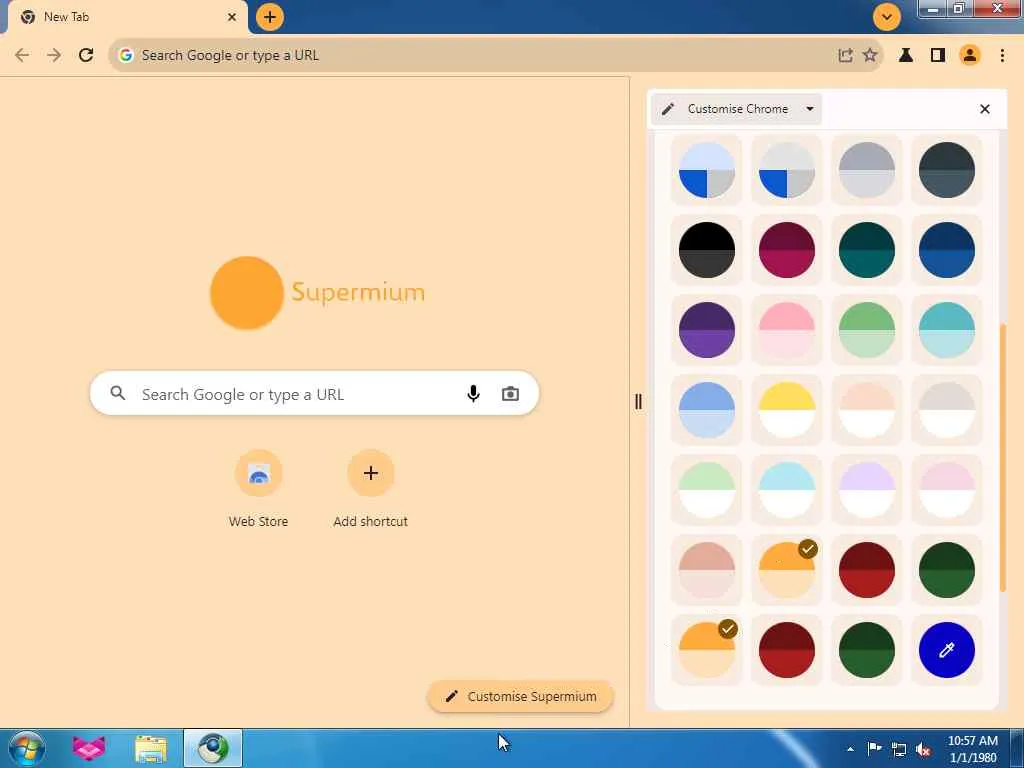Select the light pink theme swatch
The width and height of the screenshot is (1024, 768).
tap(786, 330)
